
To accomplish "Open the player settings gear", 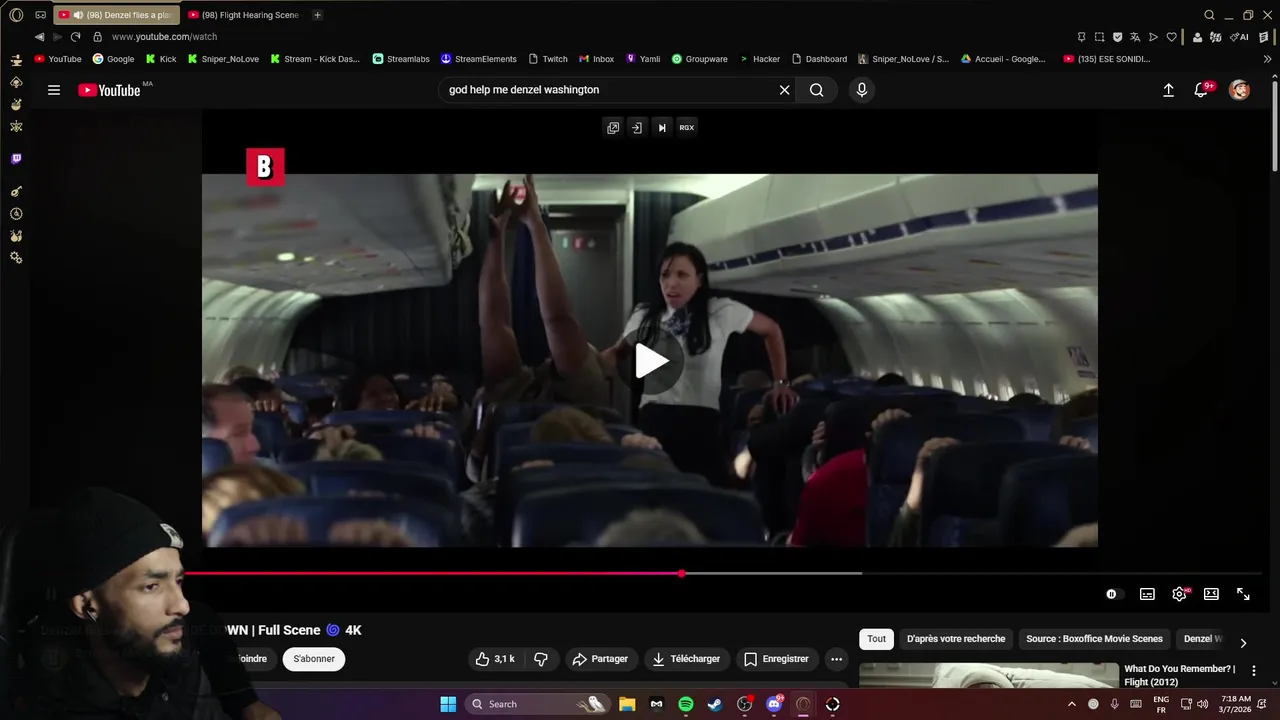I will (x=1179, y=594).
